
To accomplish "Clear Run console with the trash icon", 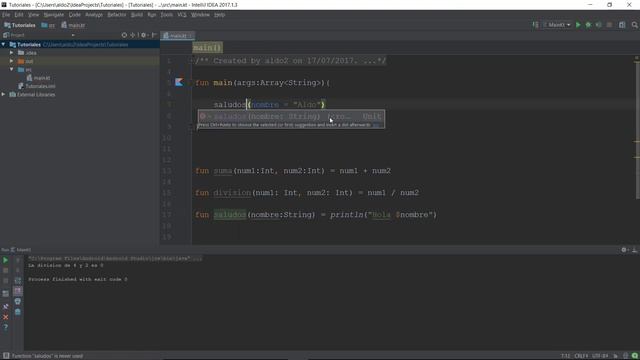I will coord(18,312).
